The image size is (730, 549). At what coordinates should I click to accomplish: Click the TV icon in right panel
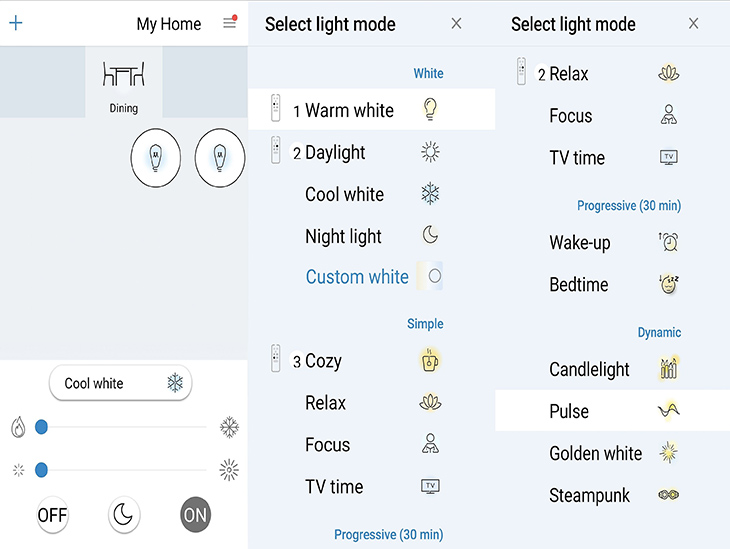pyautogui.click(x=669, y=157)
